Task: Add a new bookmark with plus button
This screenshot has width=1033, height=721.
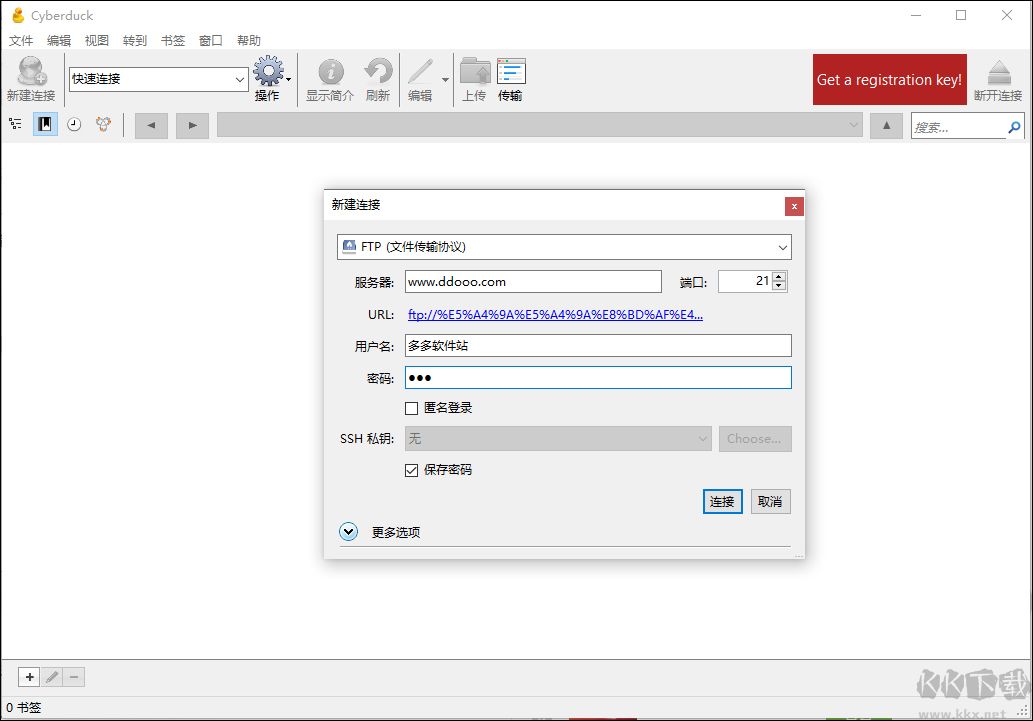Action: pos(30,677)
